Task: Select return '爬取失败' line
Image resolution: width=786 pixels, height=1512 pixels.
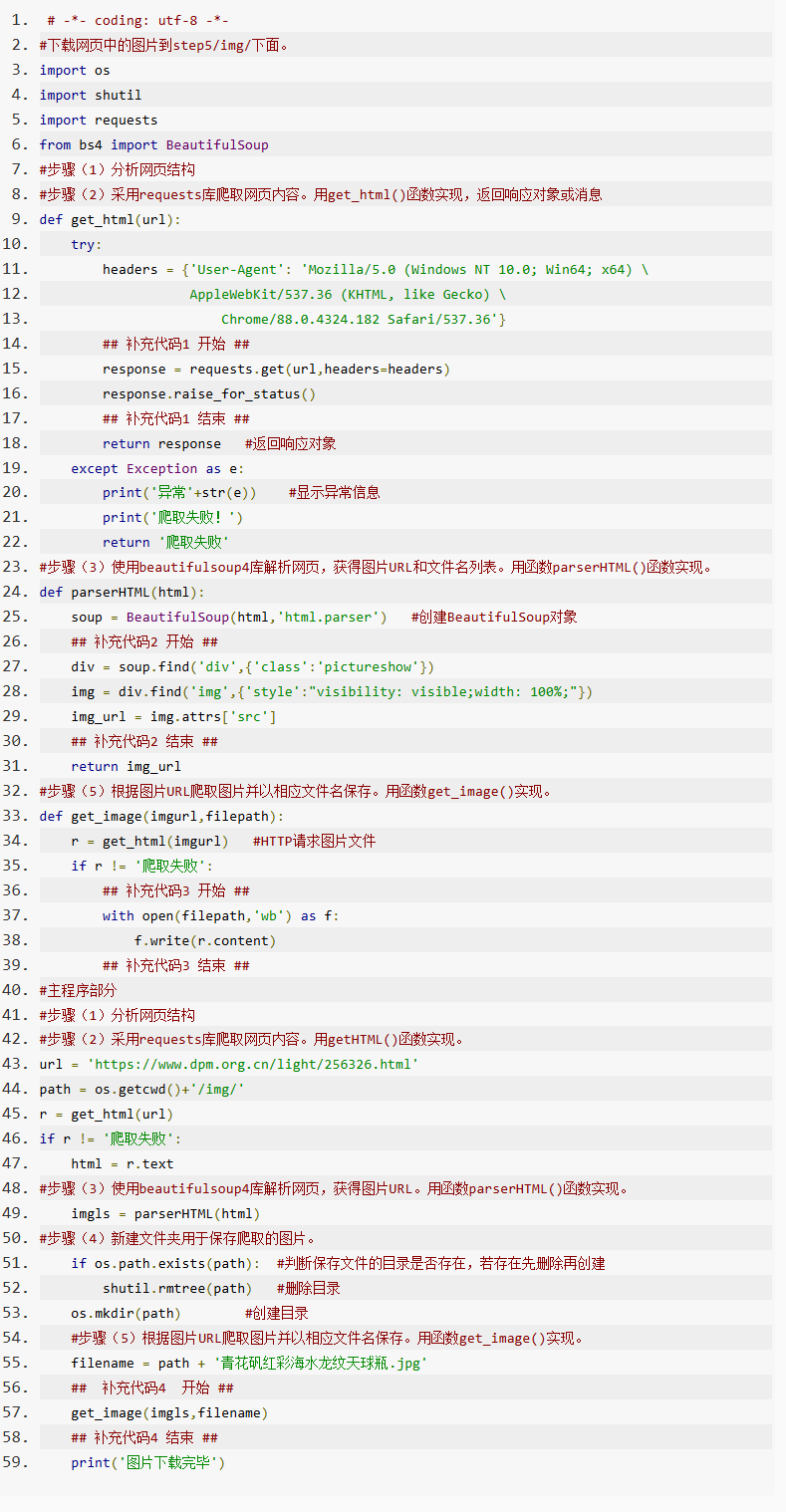Action: (166, 542)
